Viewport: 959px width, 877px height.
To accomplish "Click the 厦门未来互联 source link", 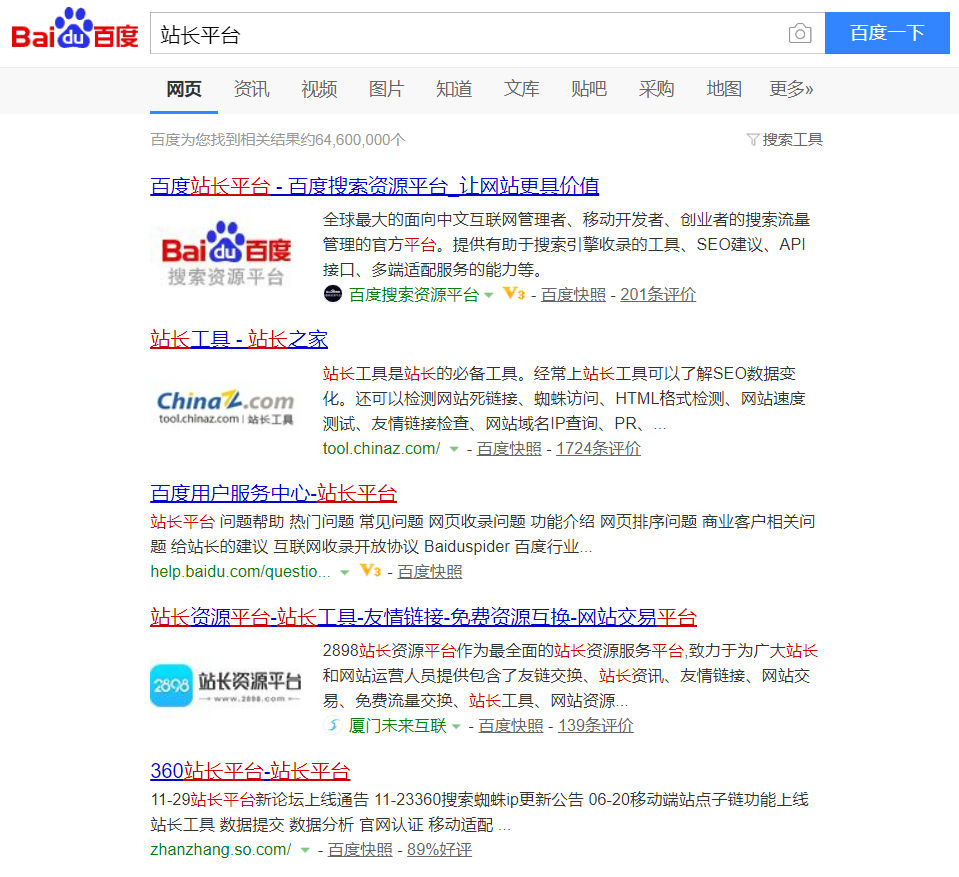I will [x=398, y=726].
